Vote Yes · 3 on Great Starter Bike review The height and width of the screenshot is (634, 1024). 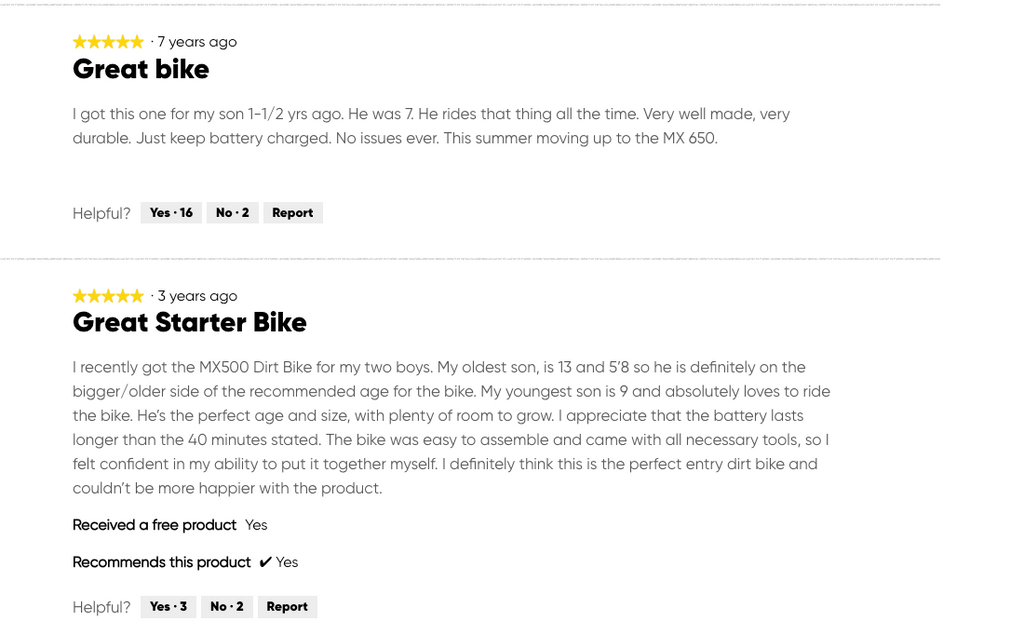[168, 607]
